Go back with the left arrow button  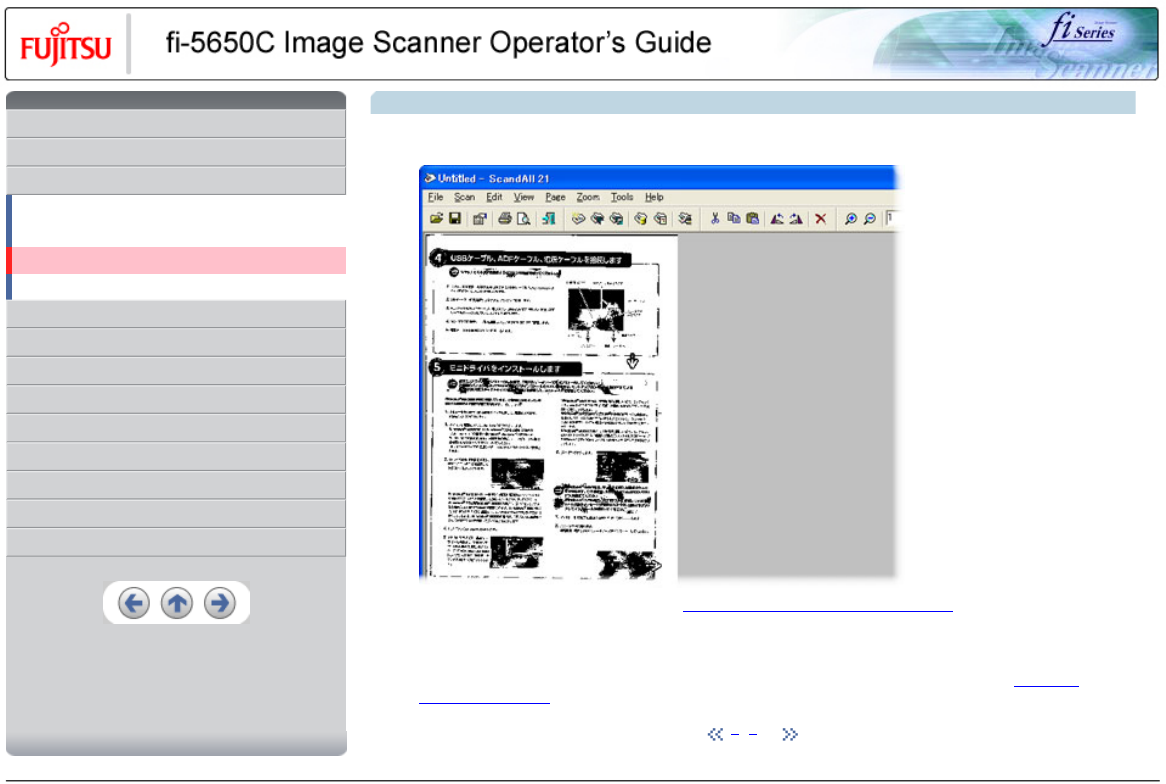coord(134,603)
